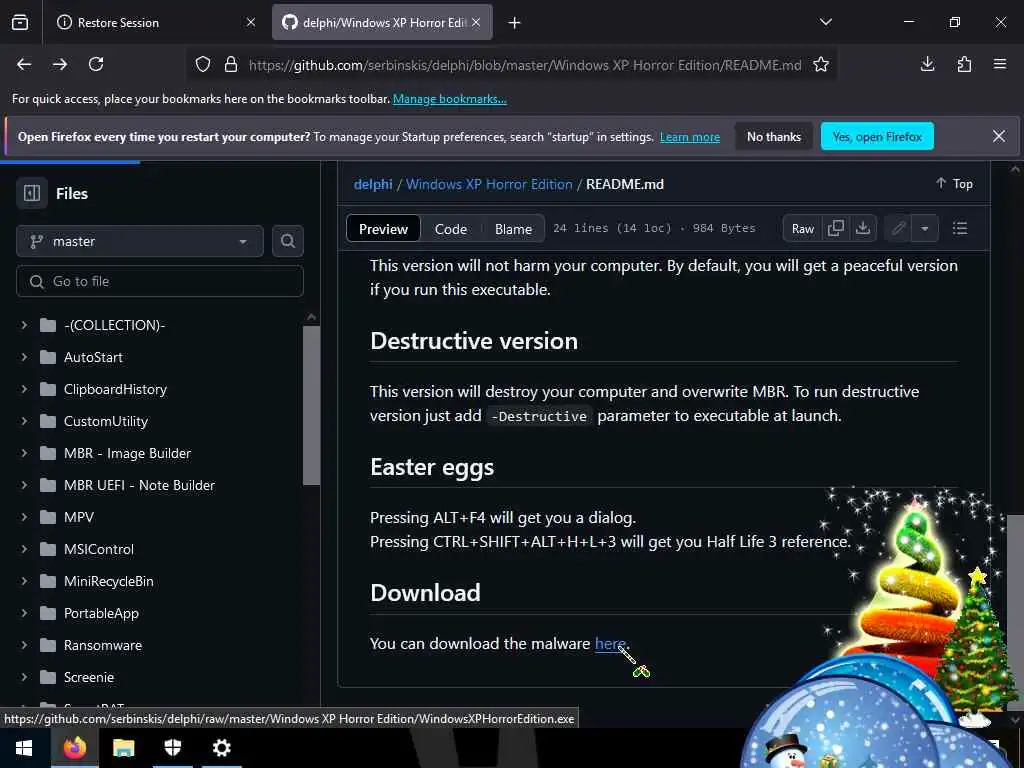Open the PortableApp folder
The image size is (1024, 768).
tap(101, 613)
